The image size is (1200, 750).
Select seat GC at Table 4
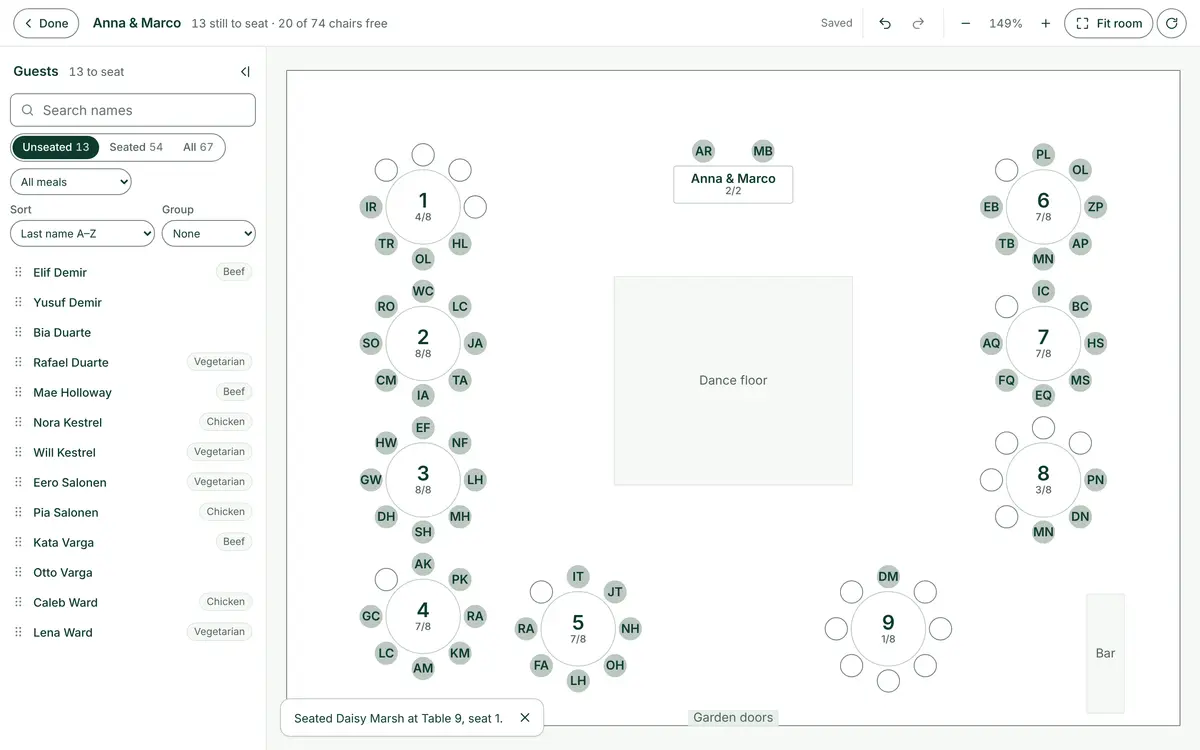371,616
